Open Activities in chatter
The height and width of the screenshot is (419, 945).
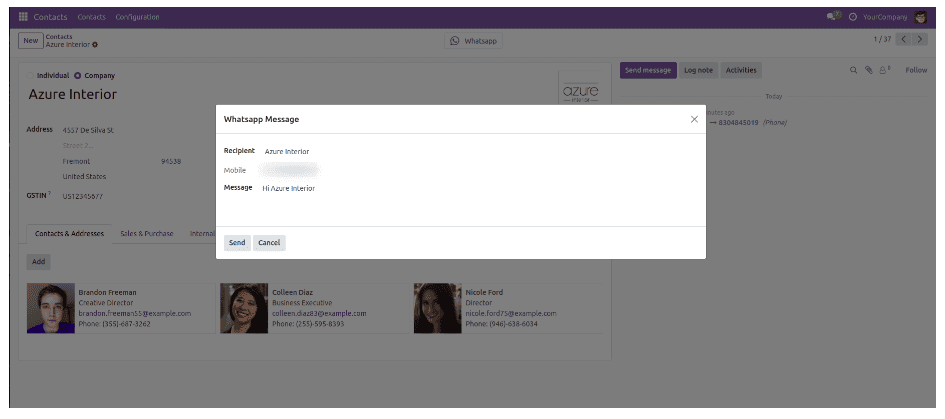point(741,71)
